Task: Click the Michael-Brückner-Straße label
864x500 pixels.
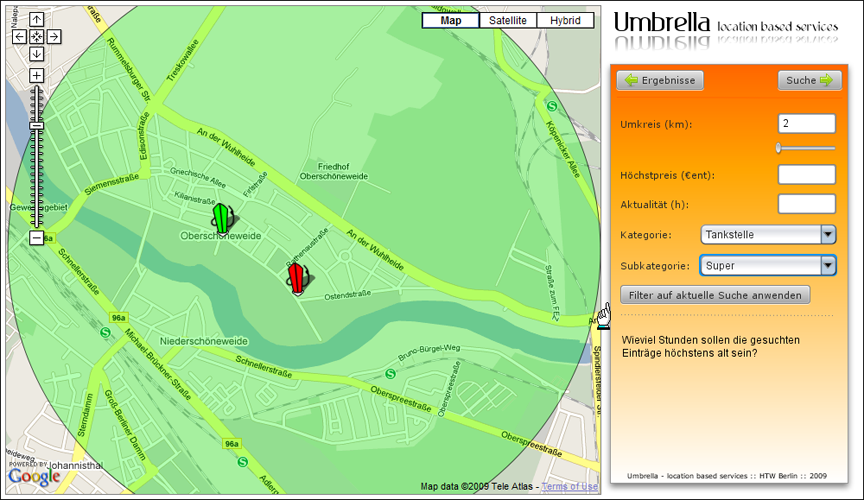Action: tap(158, 364)
